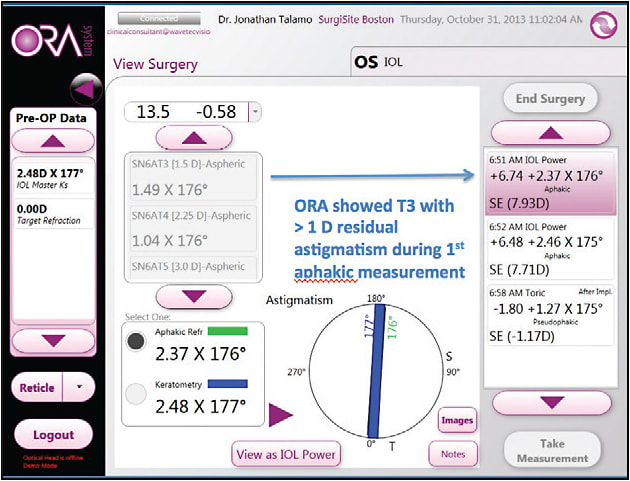Click IOL list down arrow button
The image size is (630, 481).
point(194,297)
